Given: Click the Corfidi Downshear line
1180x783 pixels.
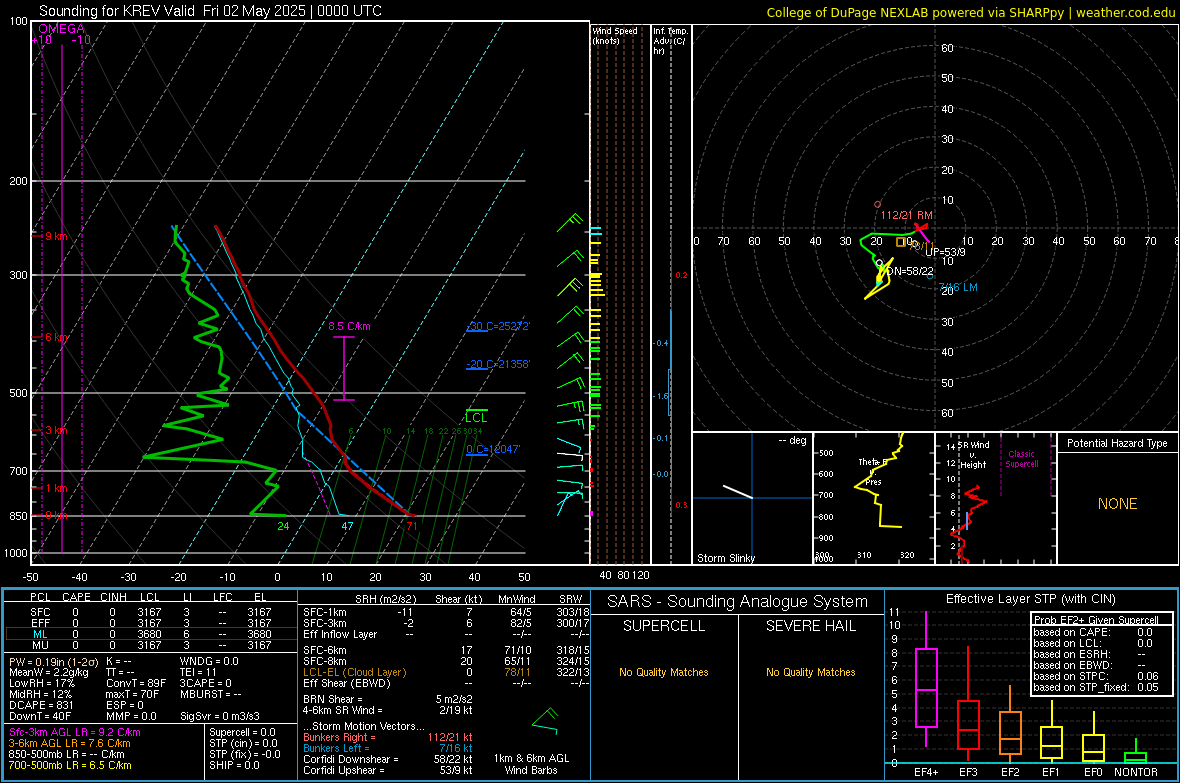Looking at the screenshot, I should 388,759.
